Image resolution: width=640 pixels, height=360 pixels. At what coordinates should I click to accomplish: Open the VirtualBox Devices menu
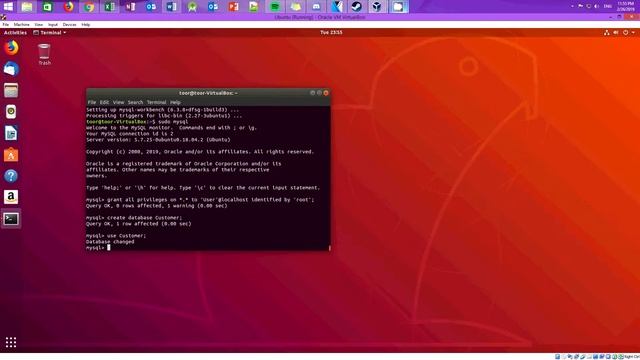coord(69,25)
